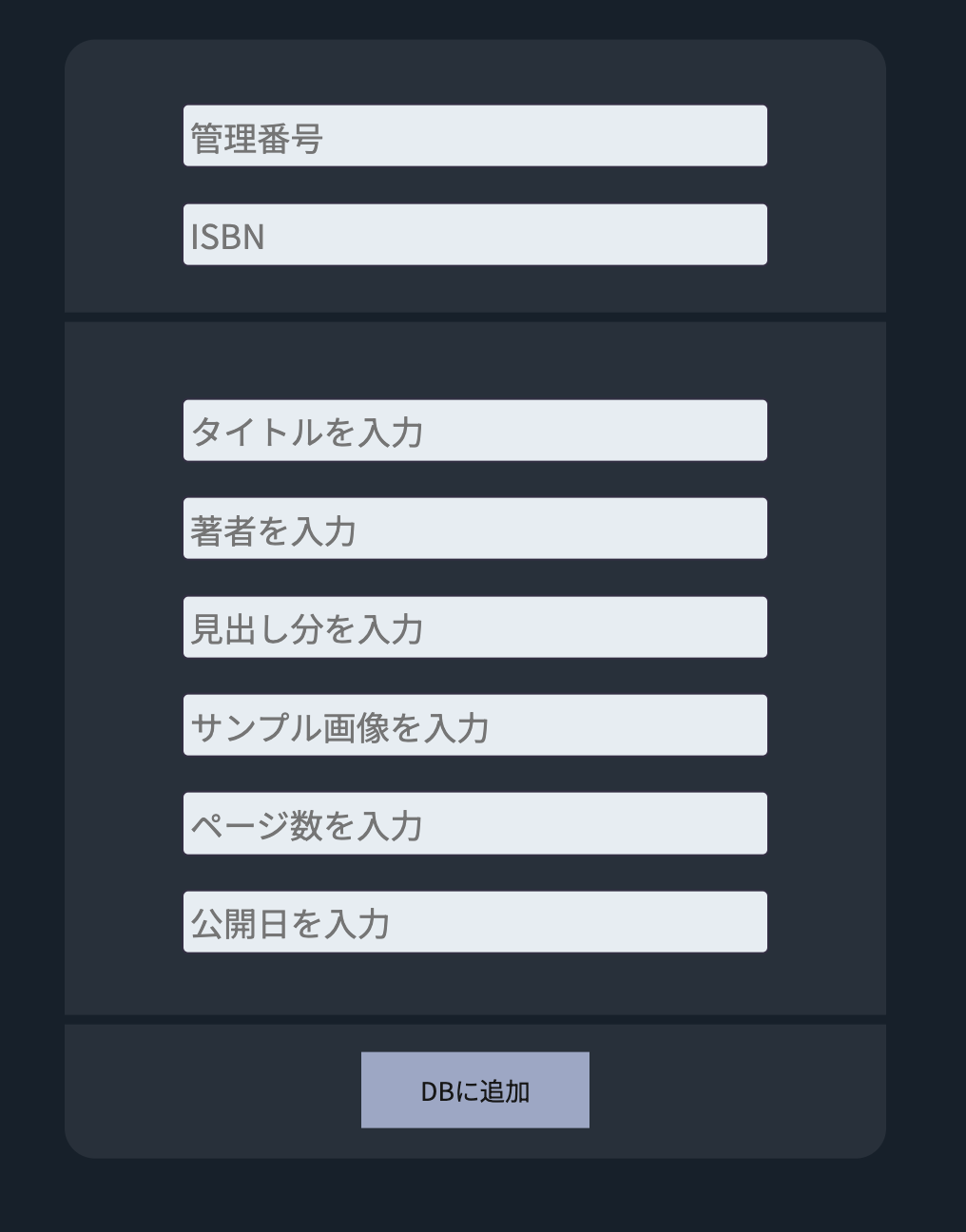Place cursor in the ISBN box

pos(474,233)
